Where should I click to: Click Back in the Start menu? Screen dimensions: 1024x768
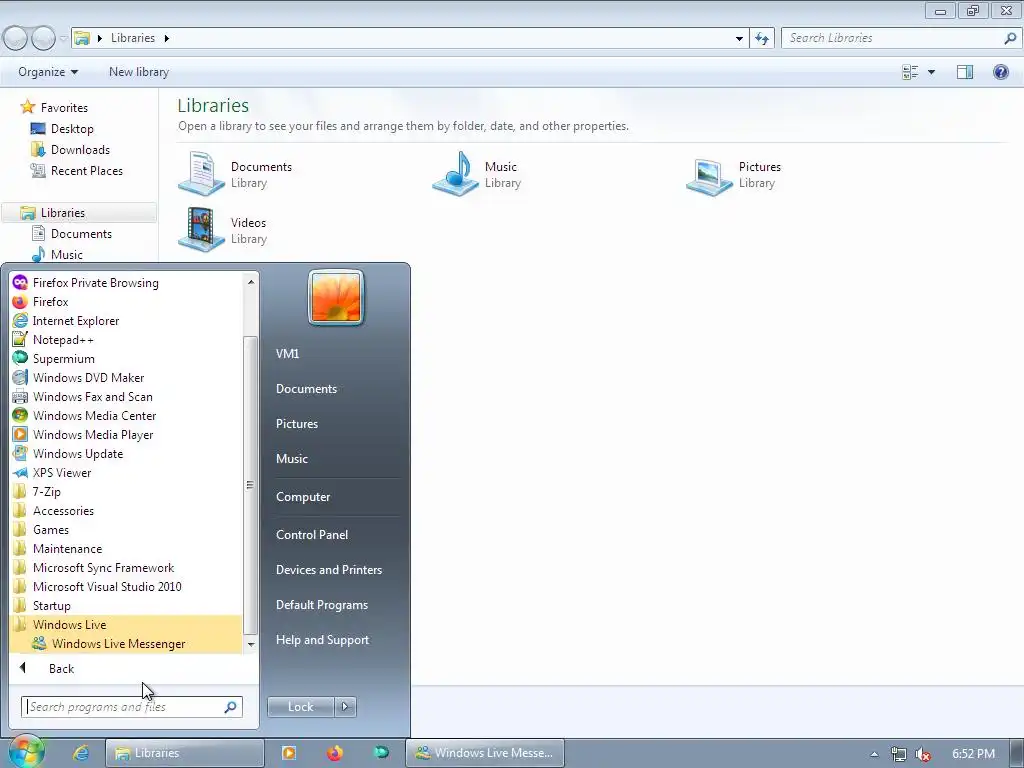pyautogui.click(x=61, y=669)
